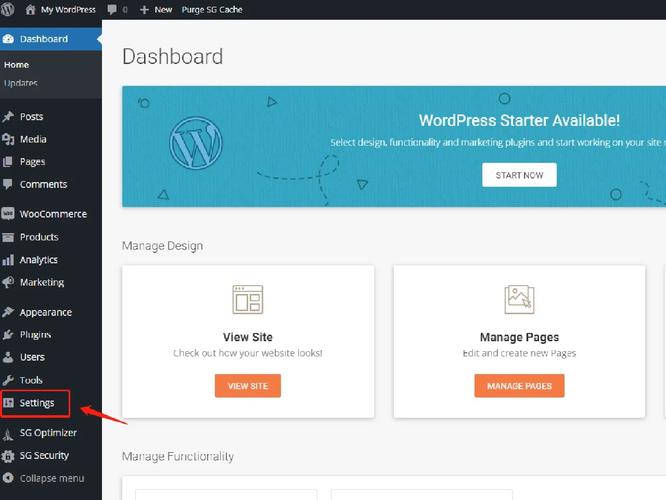Click the Products archive box icon
This screenshot has height=500, width=666.
coord(8,237)
